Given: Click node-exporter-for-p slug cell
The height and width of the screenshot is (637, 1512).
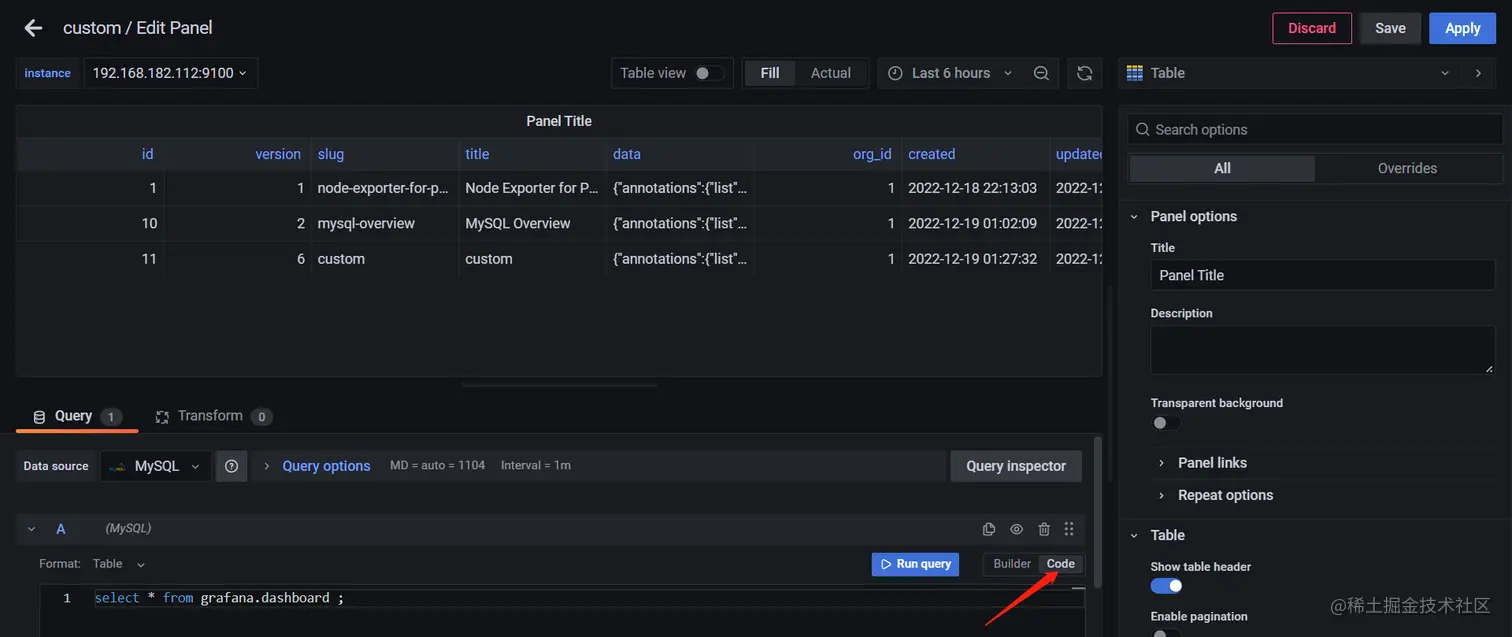Looking at the screenshot, I should [385, 188].
